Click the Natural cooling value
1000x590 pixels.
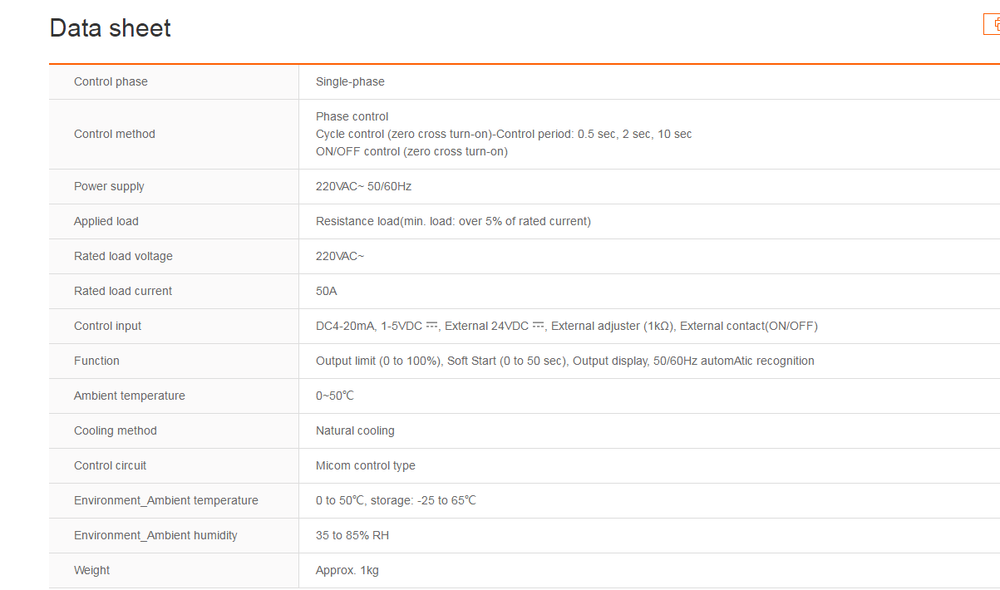[355, 431]
